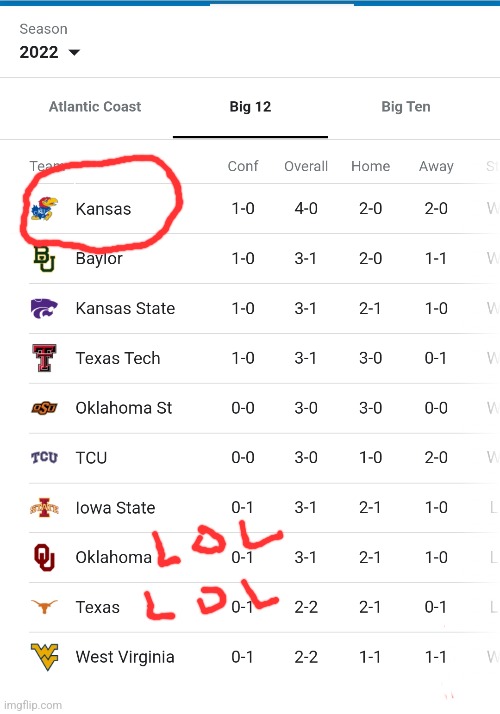Open the West Virginia team link

125,657
